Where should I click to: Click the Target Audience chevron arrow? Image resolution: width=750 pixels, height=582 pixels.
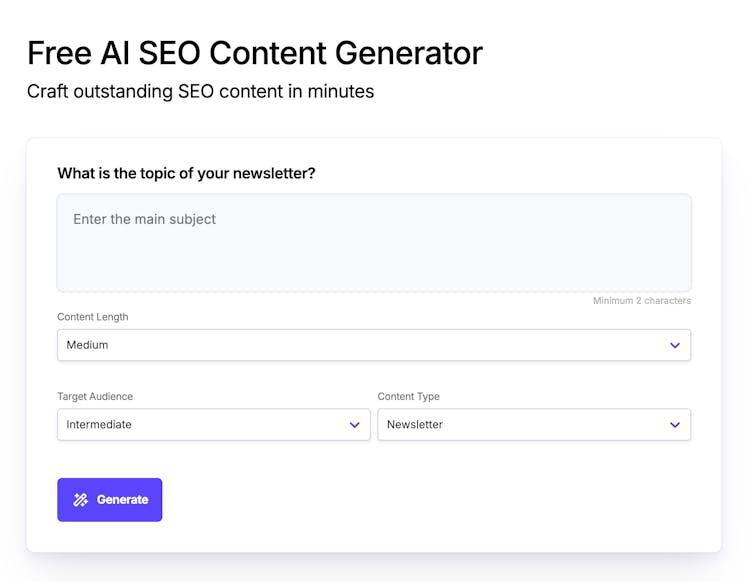coord(354,425)
